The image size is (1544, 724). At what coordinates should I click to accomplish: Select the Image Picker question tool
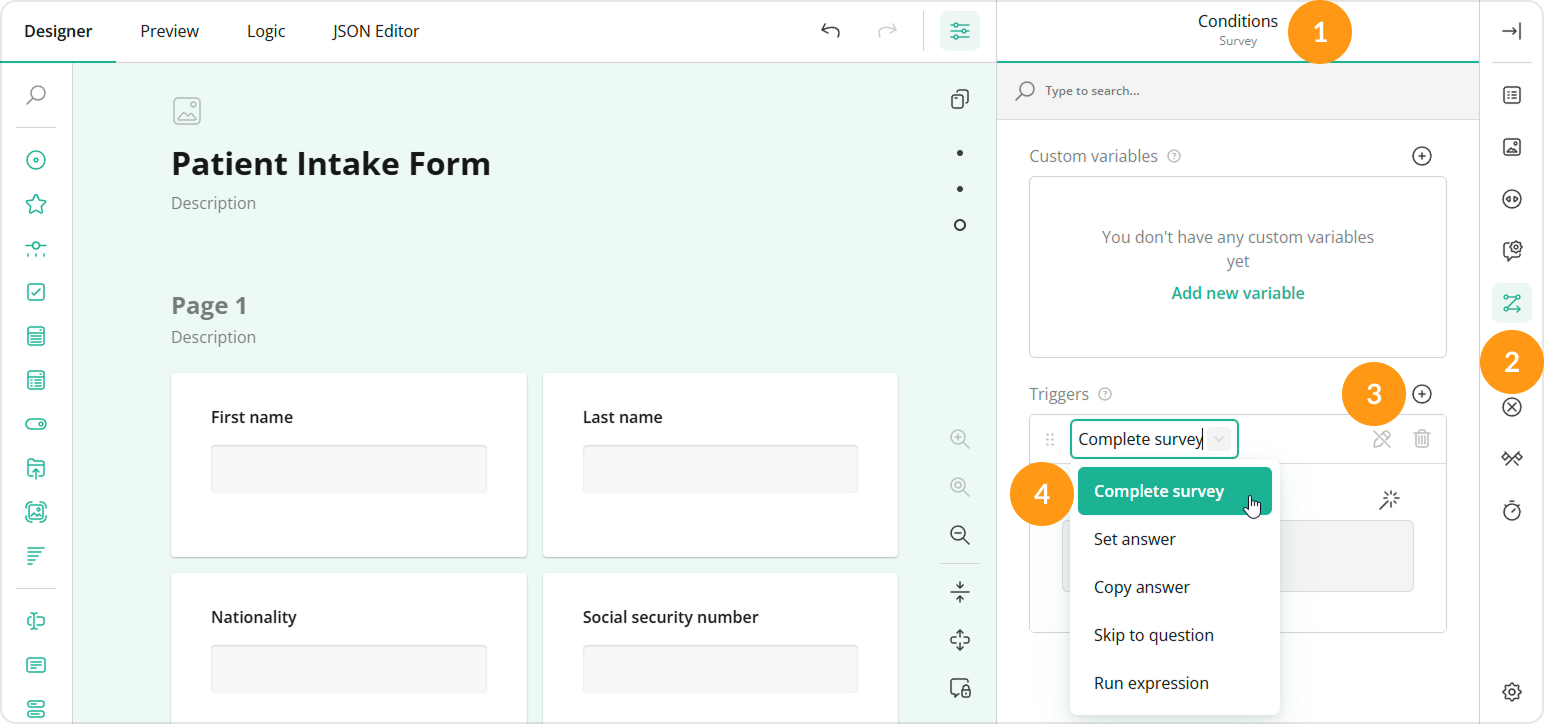36,512
